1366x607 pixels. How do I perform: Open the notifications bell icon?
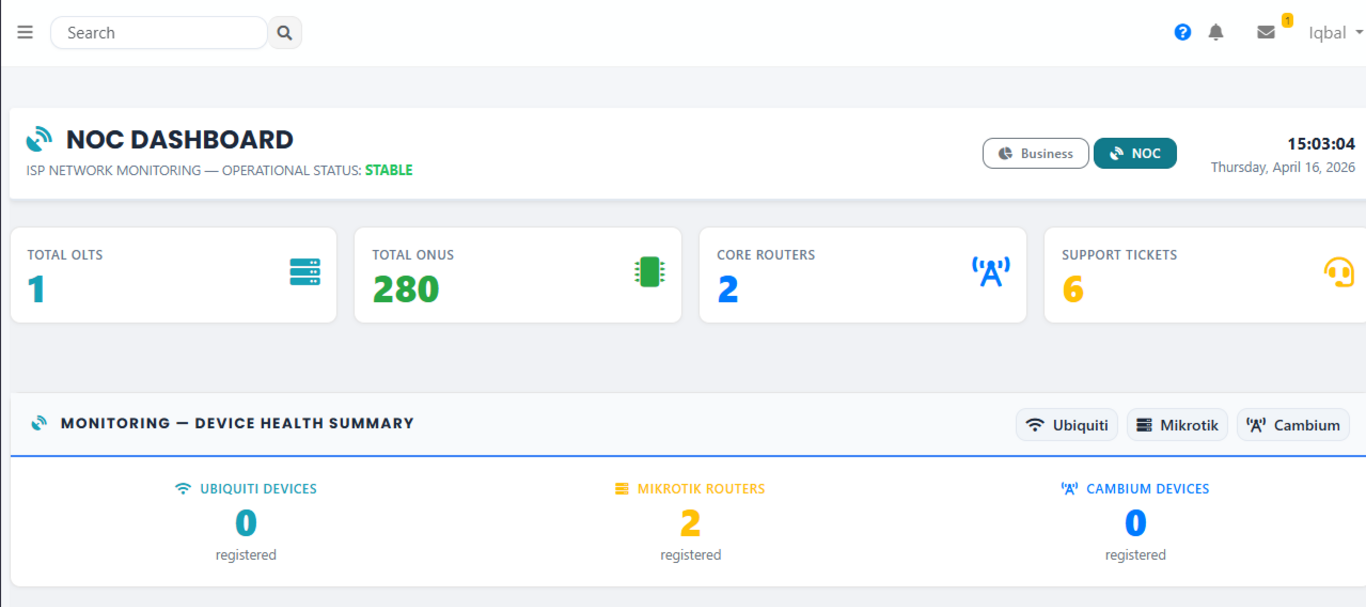click(x=1215, y=32)
